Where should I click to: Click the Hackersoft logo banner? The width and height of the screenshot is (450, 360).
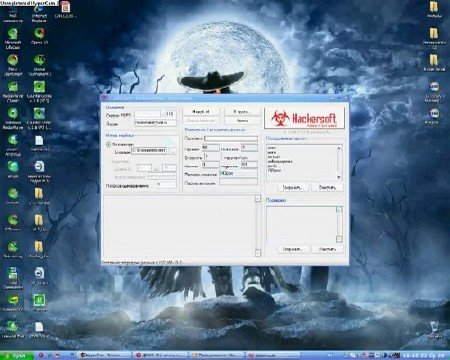coord(304,118)
